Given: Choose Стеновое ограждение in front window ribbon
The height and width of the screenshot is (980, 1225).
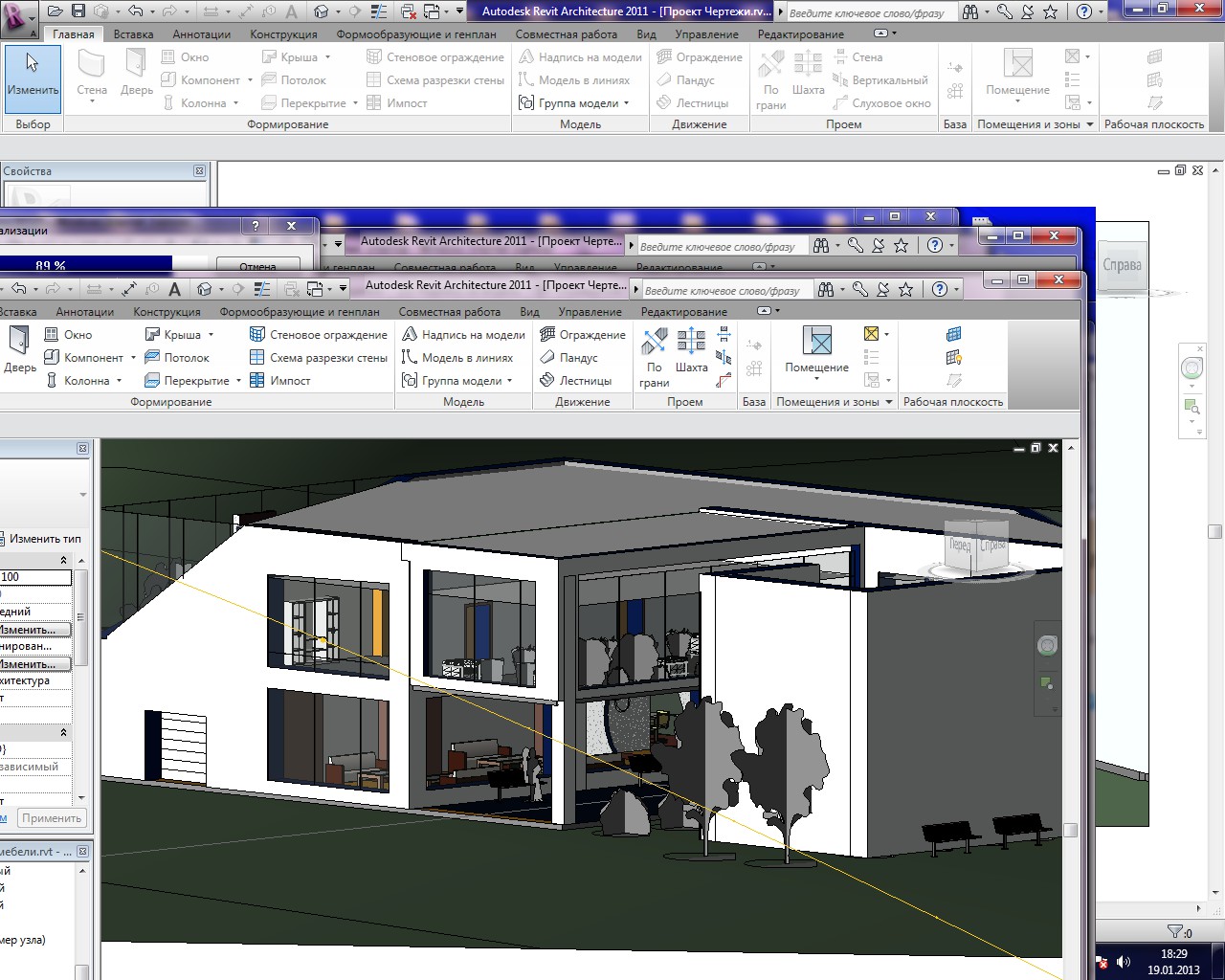Looking at the screenshot, I should (319, 335).
